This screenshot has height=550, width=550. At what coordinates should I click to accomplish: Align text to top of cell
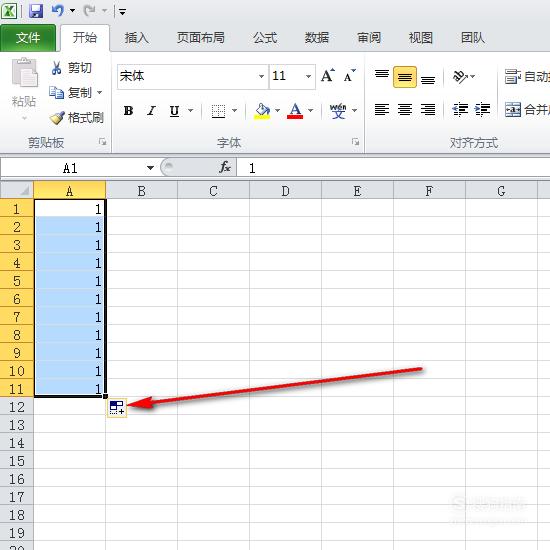pyautogui.click(x=382, y=76)
